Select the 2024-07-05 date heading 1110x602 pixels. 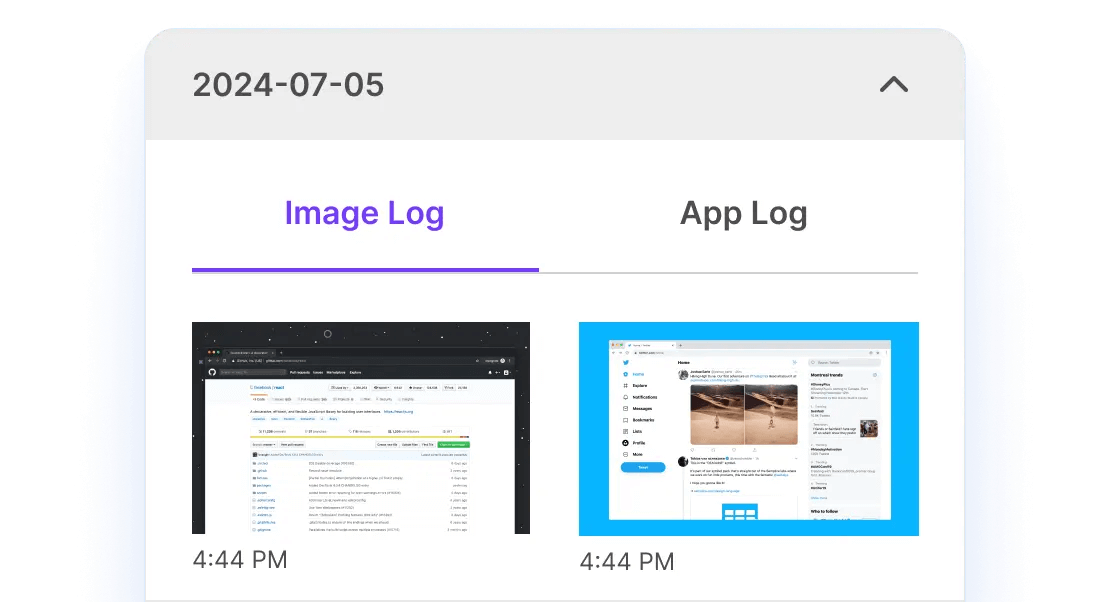pyautogui.click(x=288, y=85)
